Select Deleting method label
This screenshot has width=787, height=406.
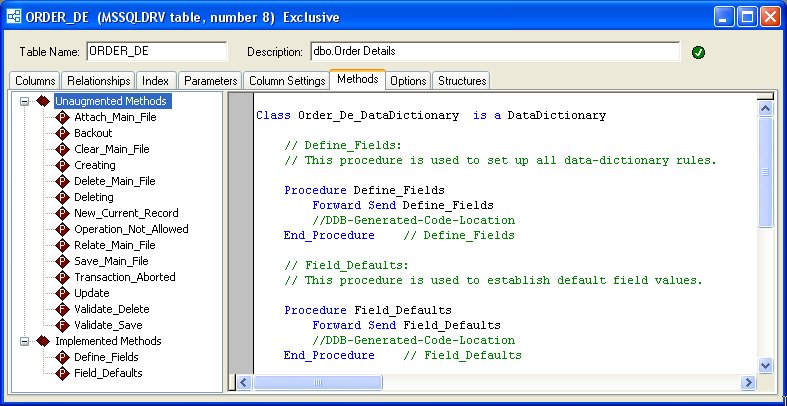tap(94, 197)
